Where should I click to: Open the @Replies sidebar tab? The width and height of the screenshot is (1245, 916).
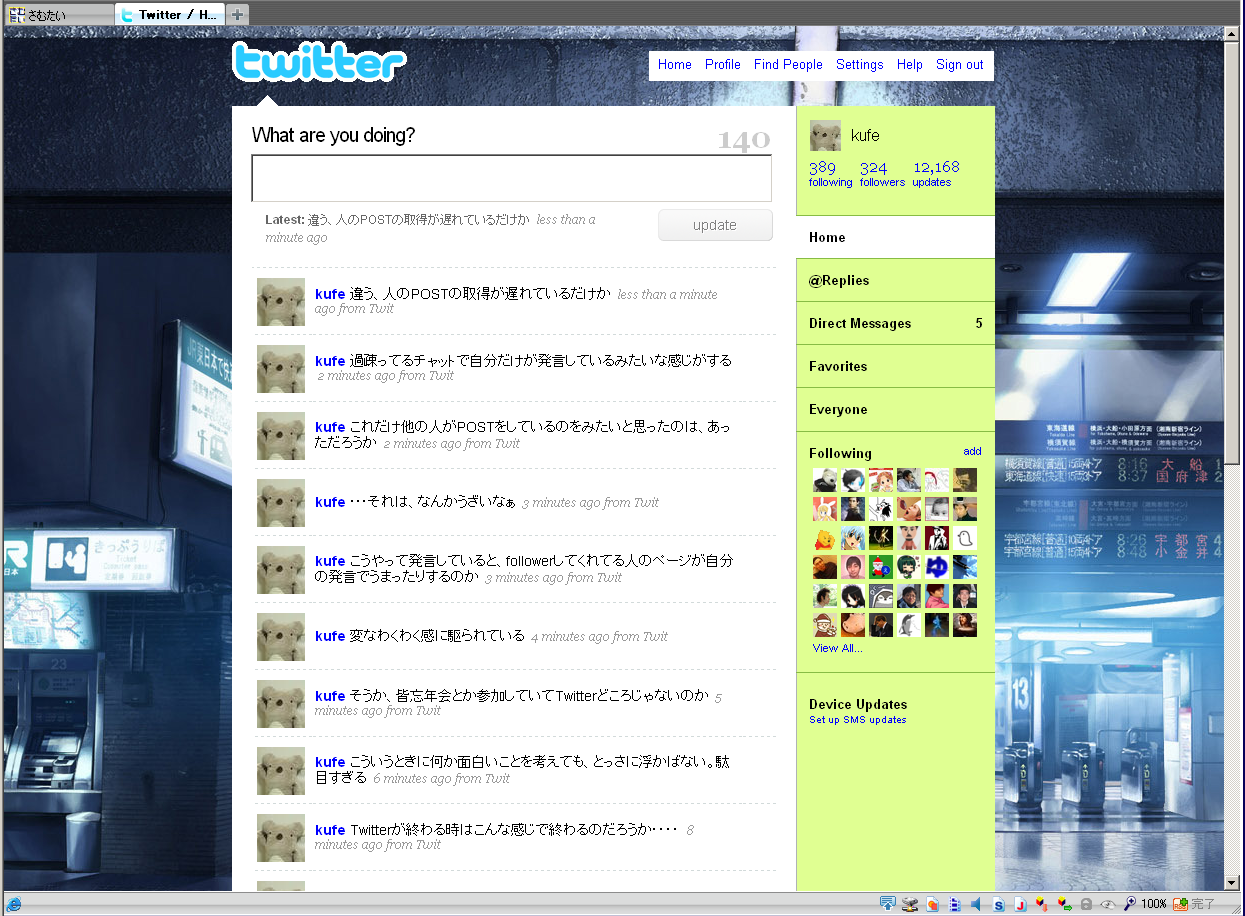(895, 280)
